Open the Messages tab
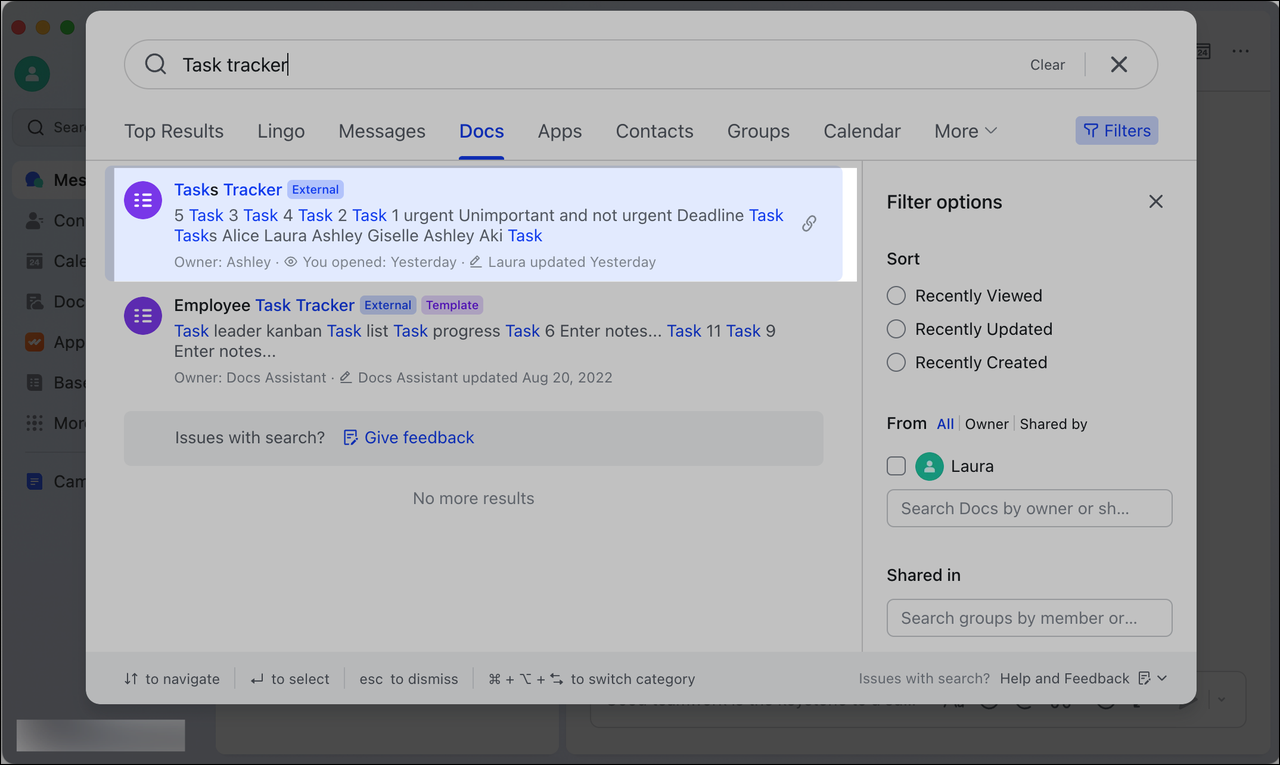1280x765 pixels. click(382, 131)
